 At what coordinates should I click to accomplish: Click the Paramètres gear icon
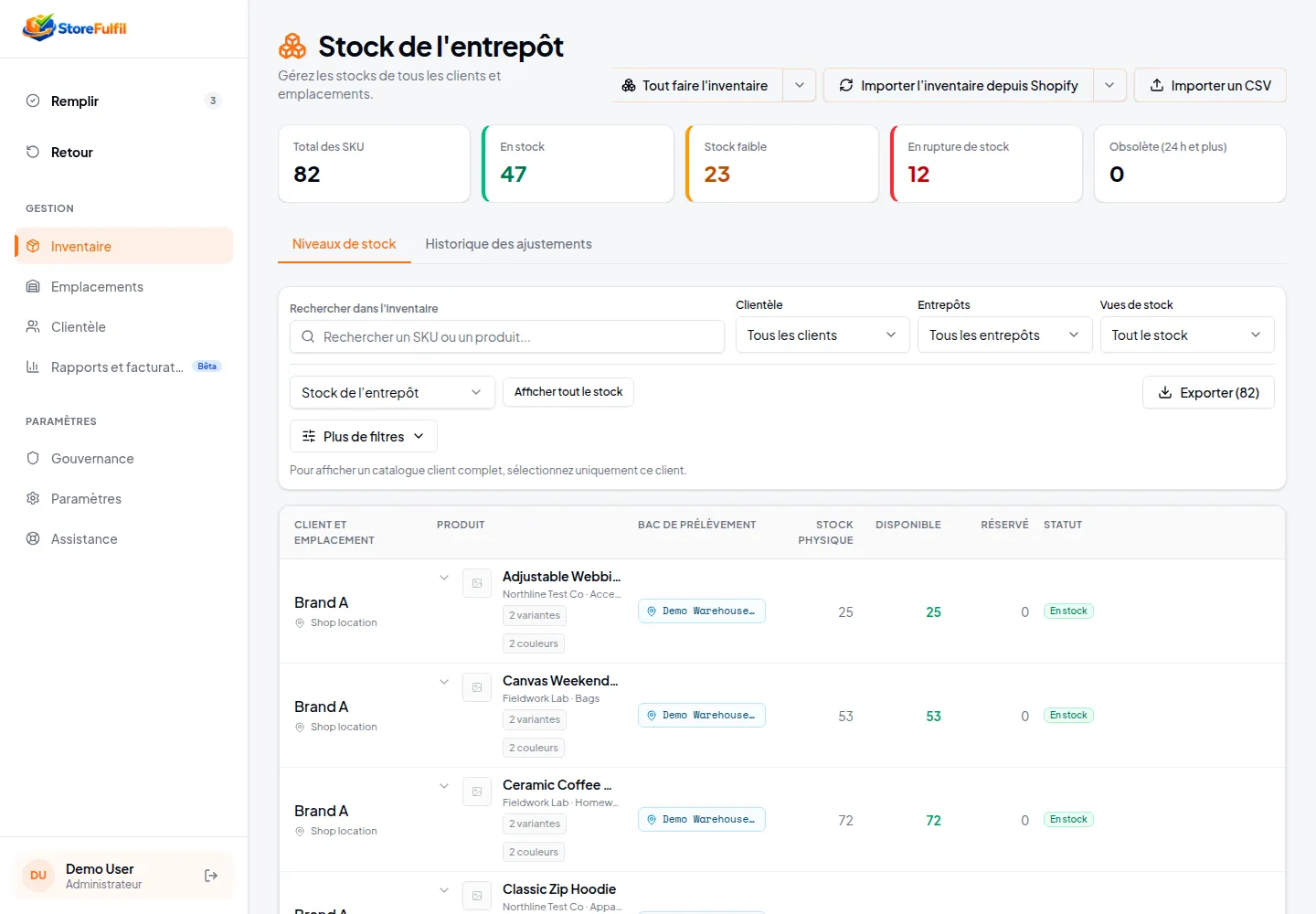[x=33, y=498]
